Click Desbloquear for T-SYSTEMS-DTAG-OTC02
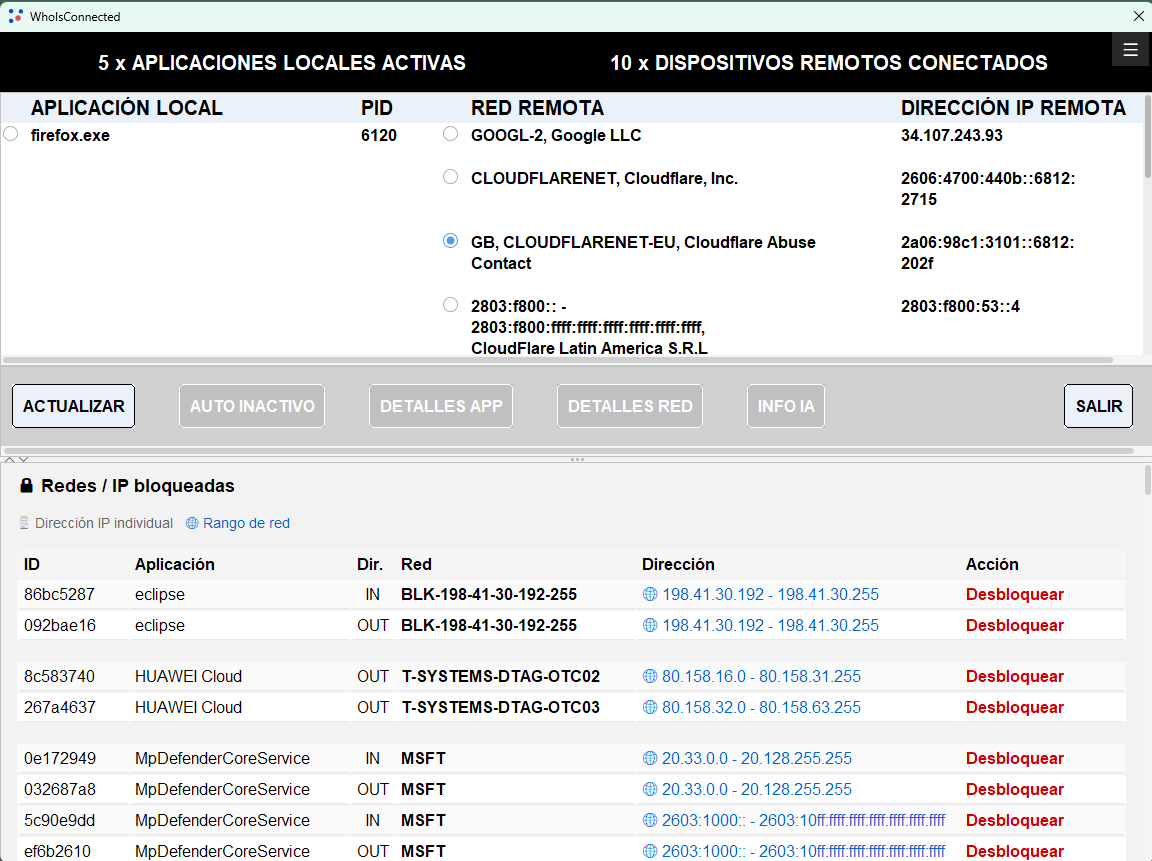Image resolution: width=1152 pixels, height=861 pixels. point(1015,676)
